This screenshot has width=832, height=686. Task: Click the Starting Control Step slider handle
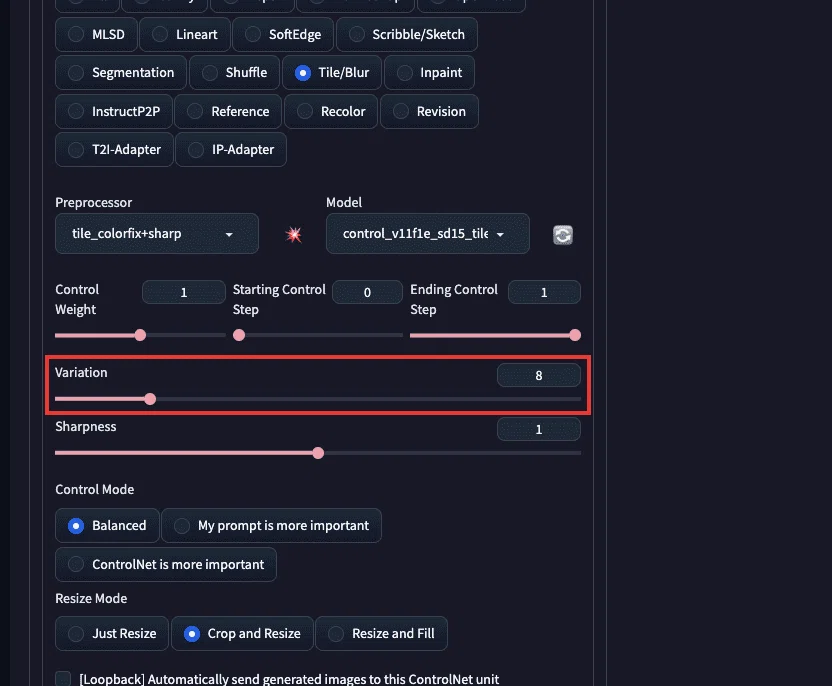[x=239, y=335]
